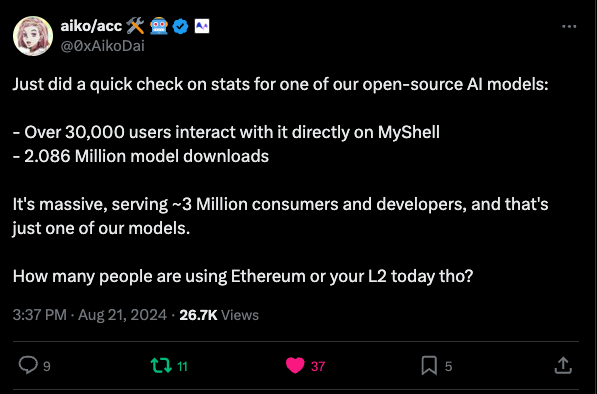
Task: Click the robot emoji in the name
Action: point(159,26)
